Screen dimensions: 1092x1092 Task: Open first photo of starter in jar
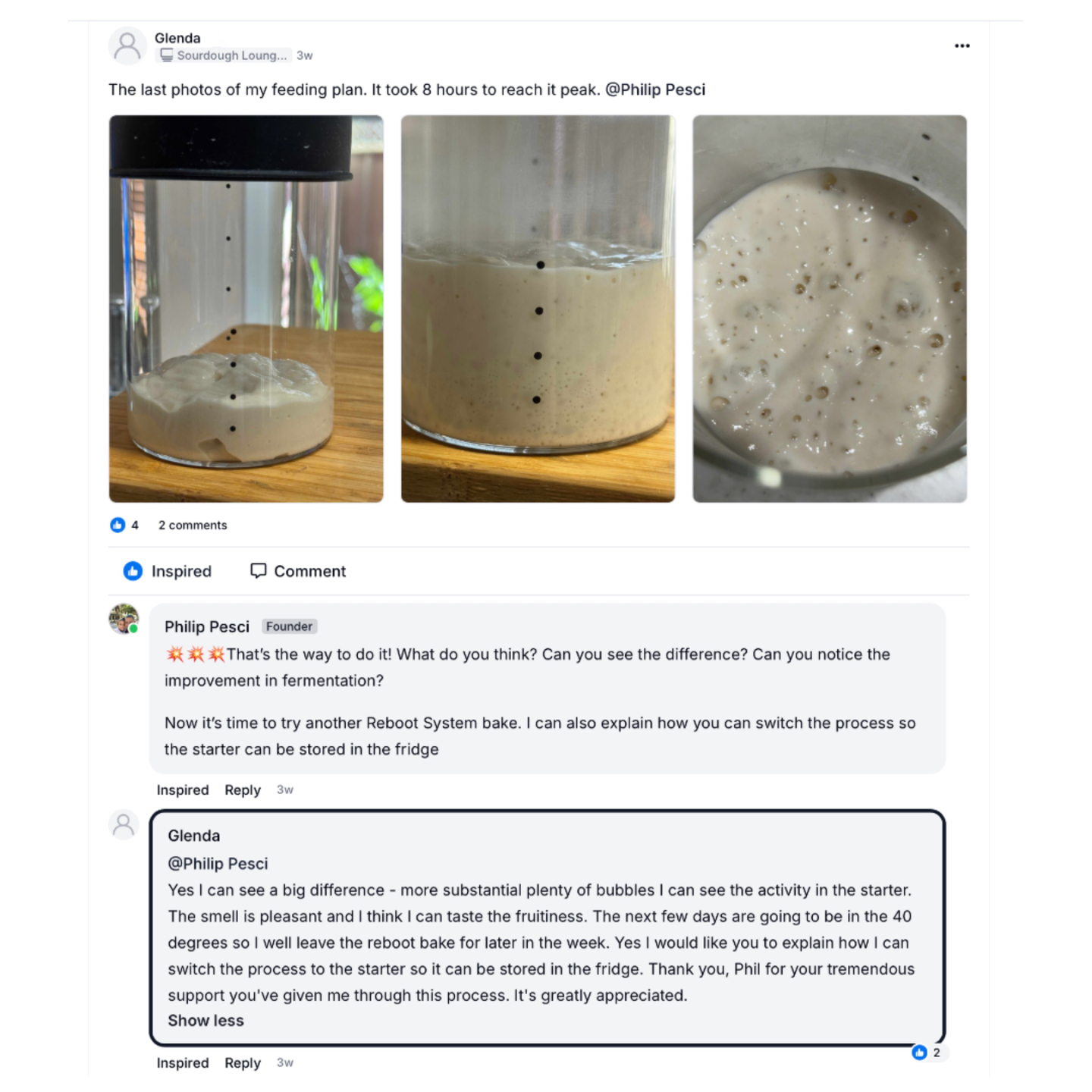pos(246,309)
